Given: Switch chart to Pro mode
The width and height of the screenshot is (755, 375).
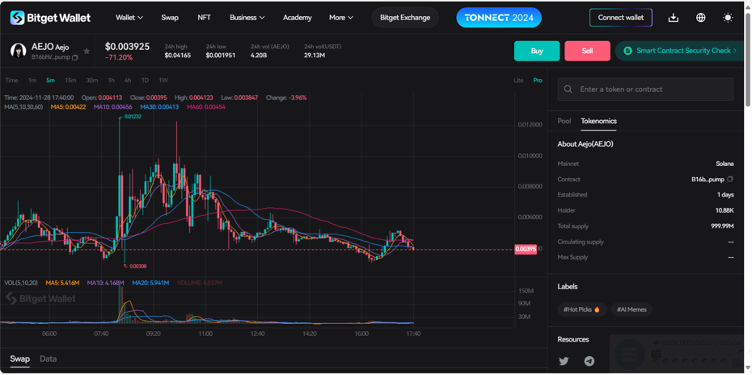Looking at the screenshot, I should tap(537, 80).
